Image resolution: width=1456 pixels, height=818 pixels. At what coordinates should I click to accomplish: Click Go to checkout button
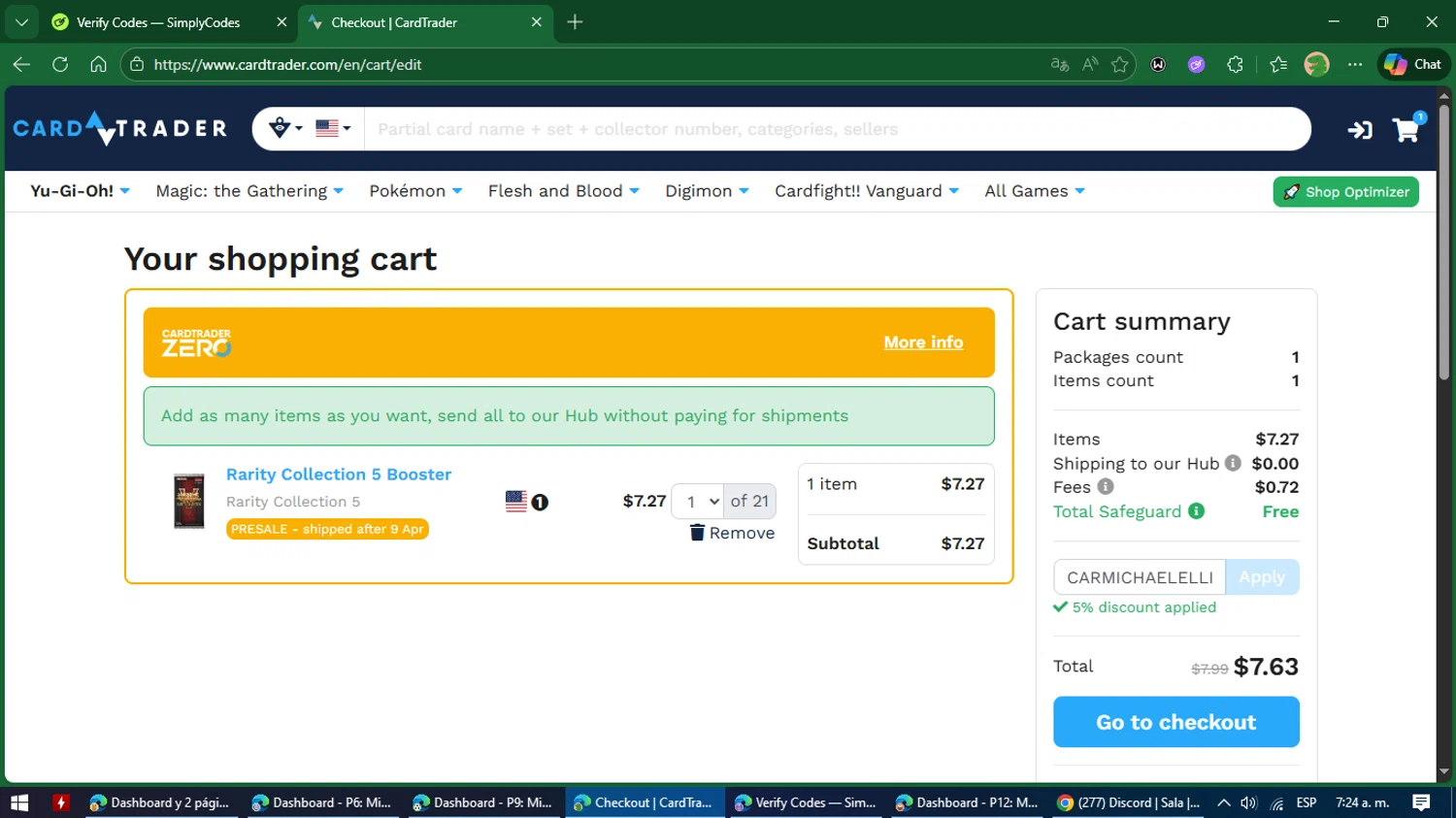tap(1176, 722)
